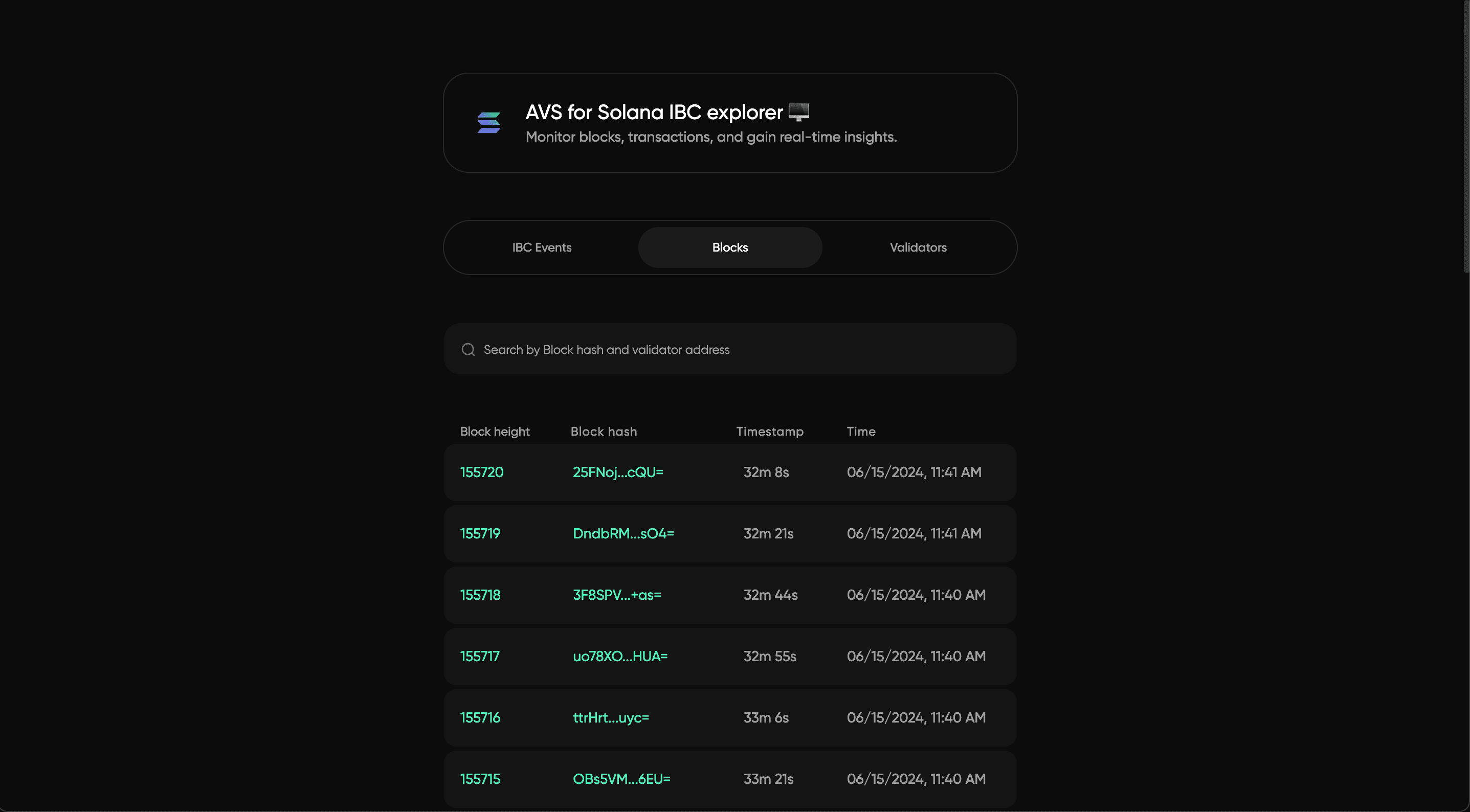
Task: Open block hash DndbRM...sO4=
Action: [x=623, y=533]
